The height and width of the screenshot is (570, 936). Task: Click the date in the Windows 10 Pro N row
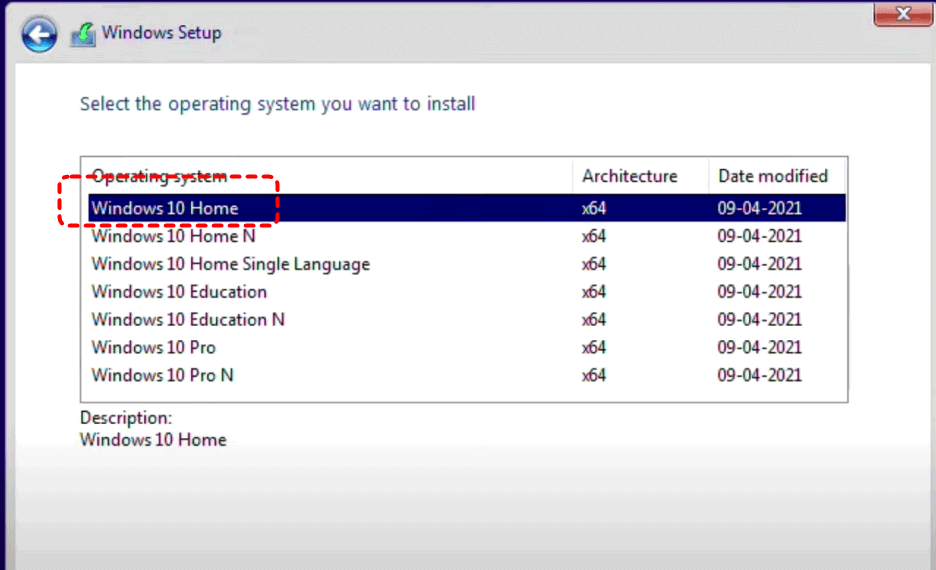[759, 375]
